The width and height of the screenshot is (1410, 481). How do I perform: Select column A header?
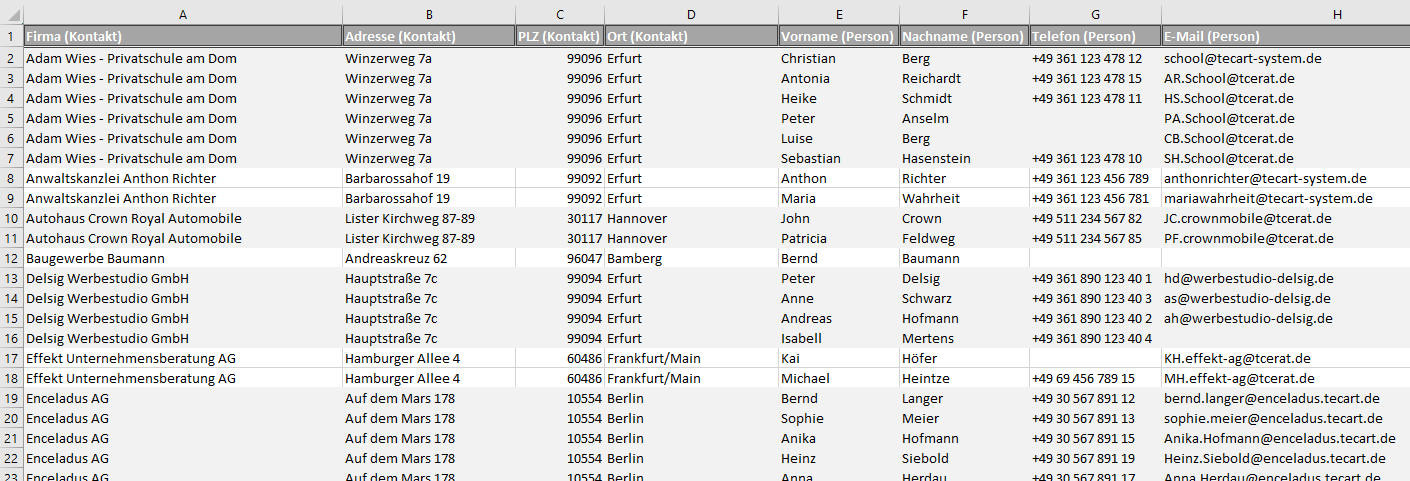tap(182, 14)
